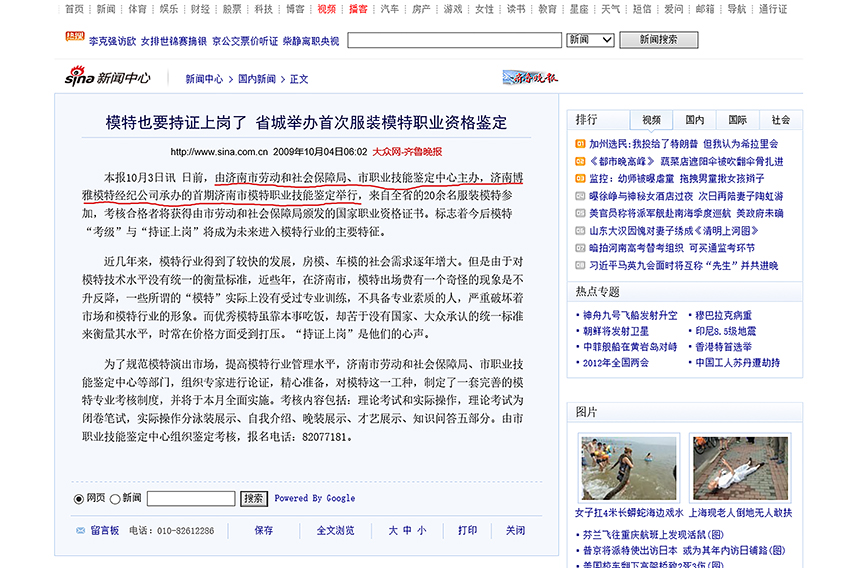Viewport: 853px width, 568px height.
Task: Set font size to 大
Action: [x=393, y=530]
